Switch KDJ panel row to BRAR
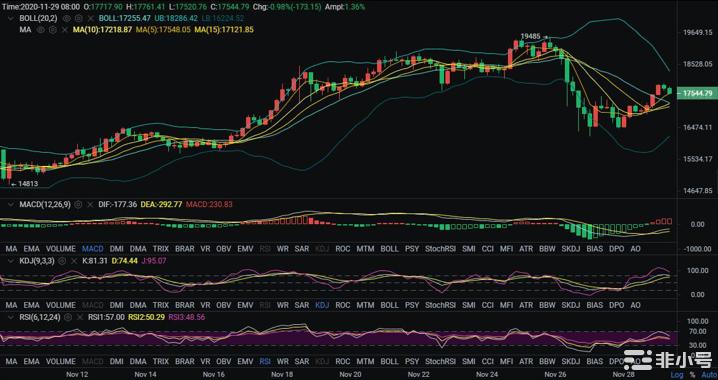 (x=185, y=305)
